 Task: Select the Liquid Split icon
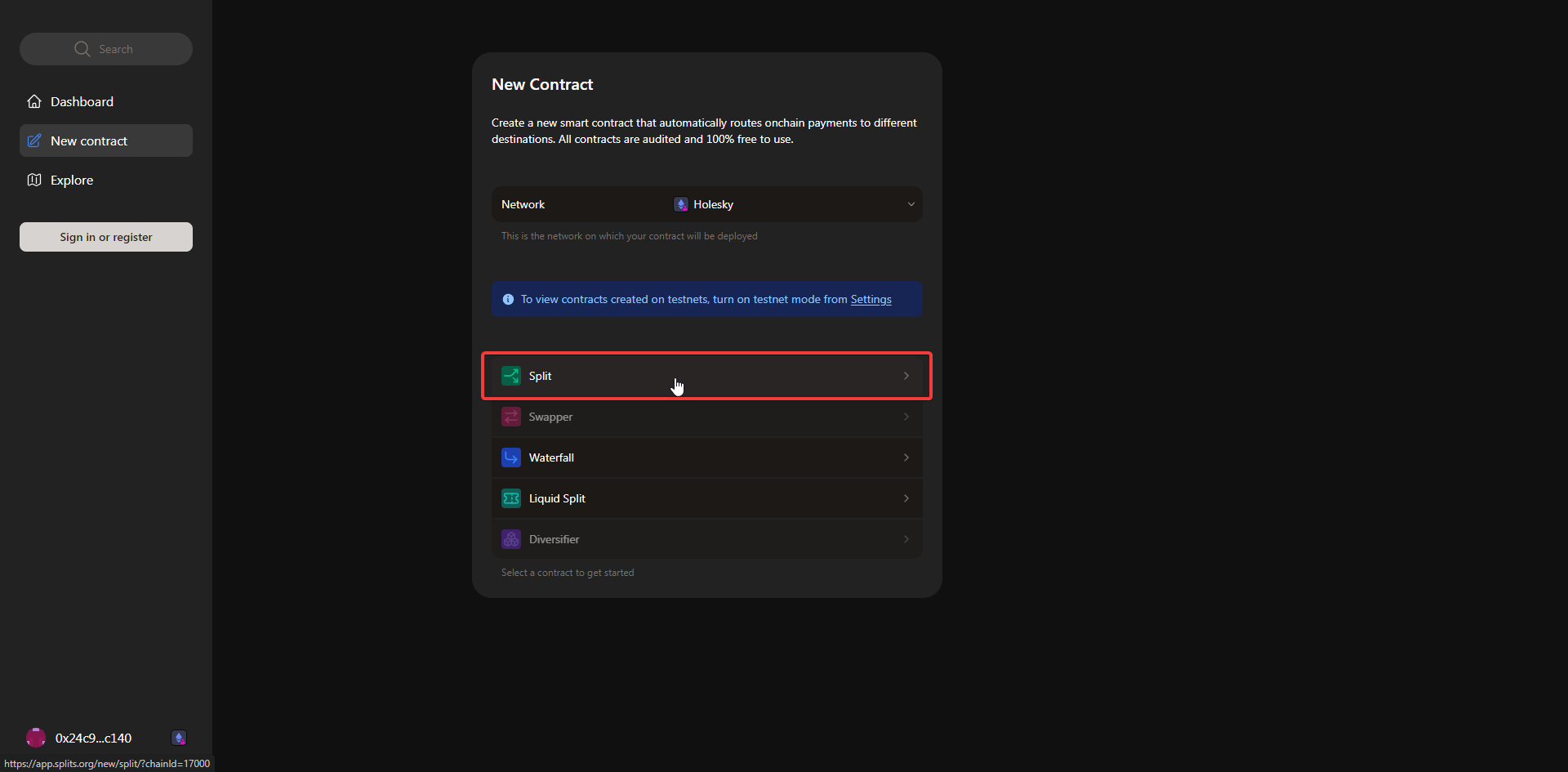click(511, 498)
